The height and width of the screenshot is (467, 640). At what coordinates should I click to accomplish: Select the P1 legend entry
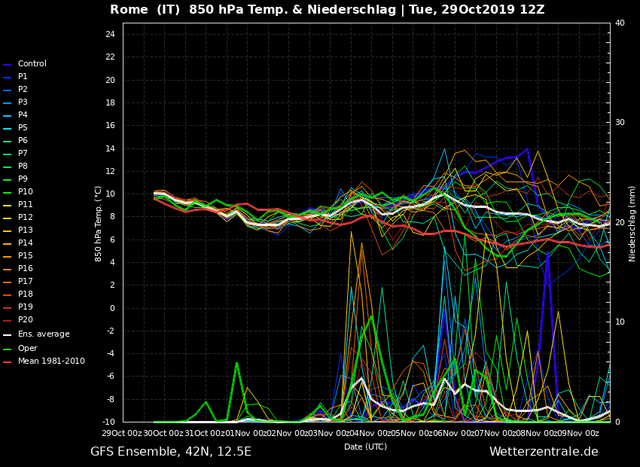(x=15, y=76)
